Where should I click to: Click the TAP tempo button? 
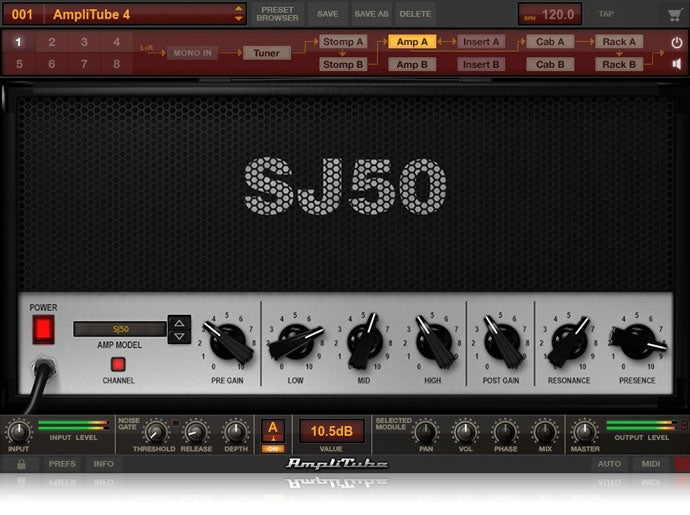pos(606,14)
